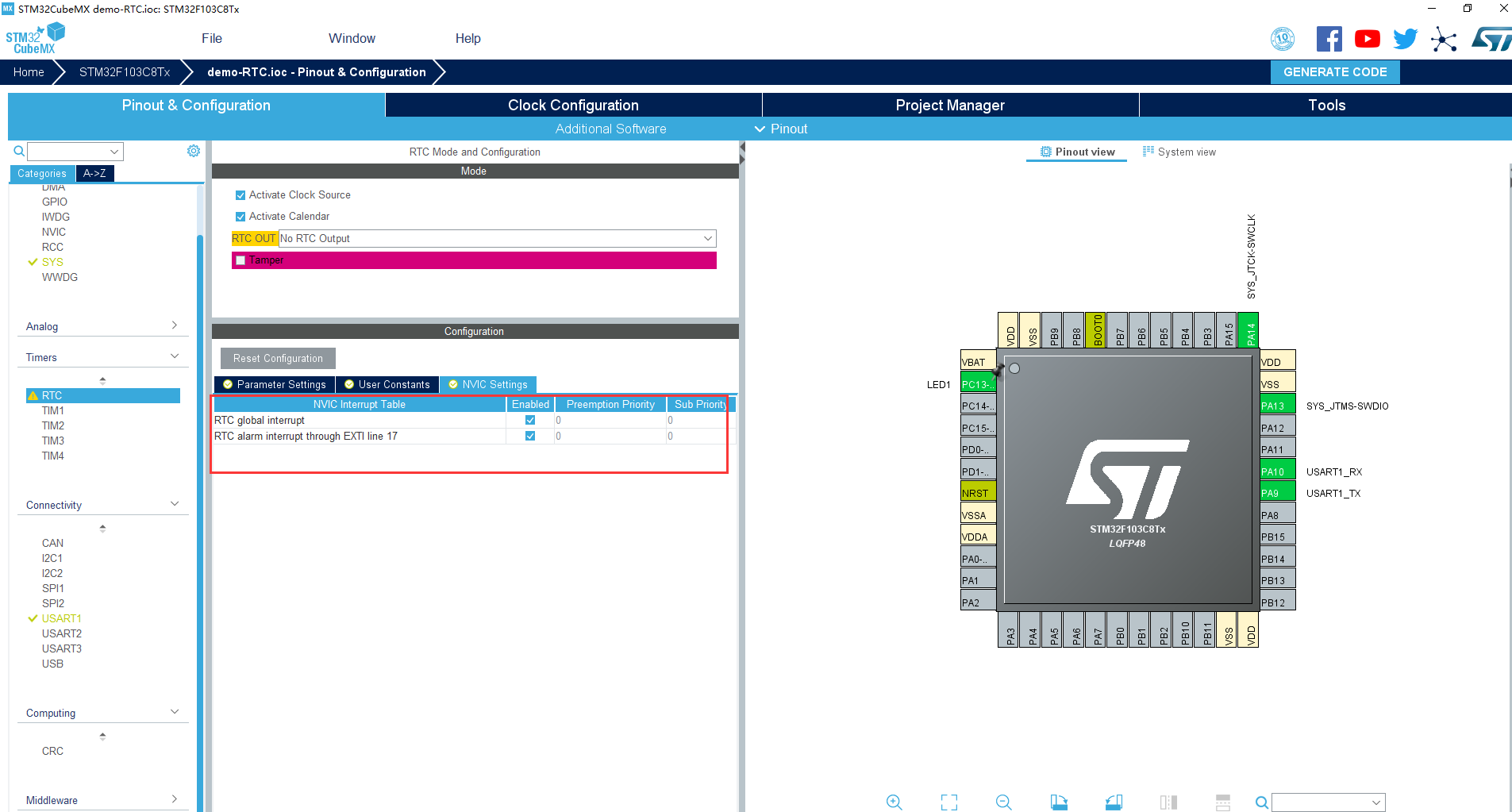Open the Window menu
1512x812 pixels.
[x=352, y=38]
